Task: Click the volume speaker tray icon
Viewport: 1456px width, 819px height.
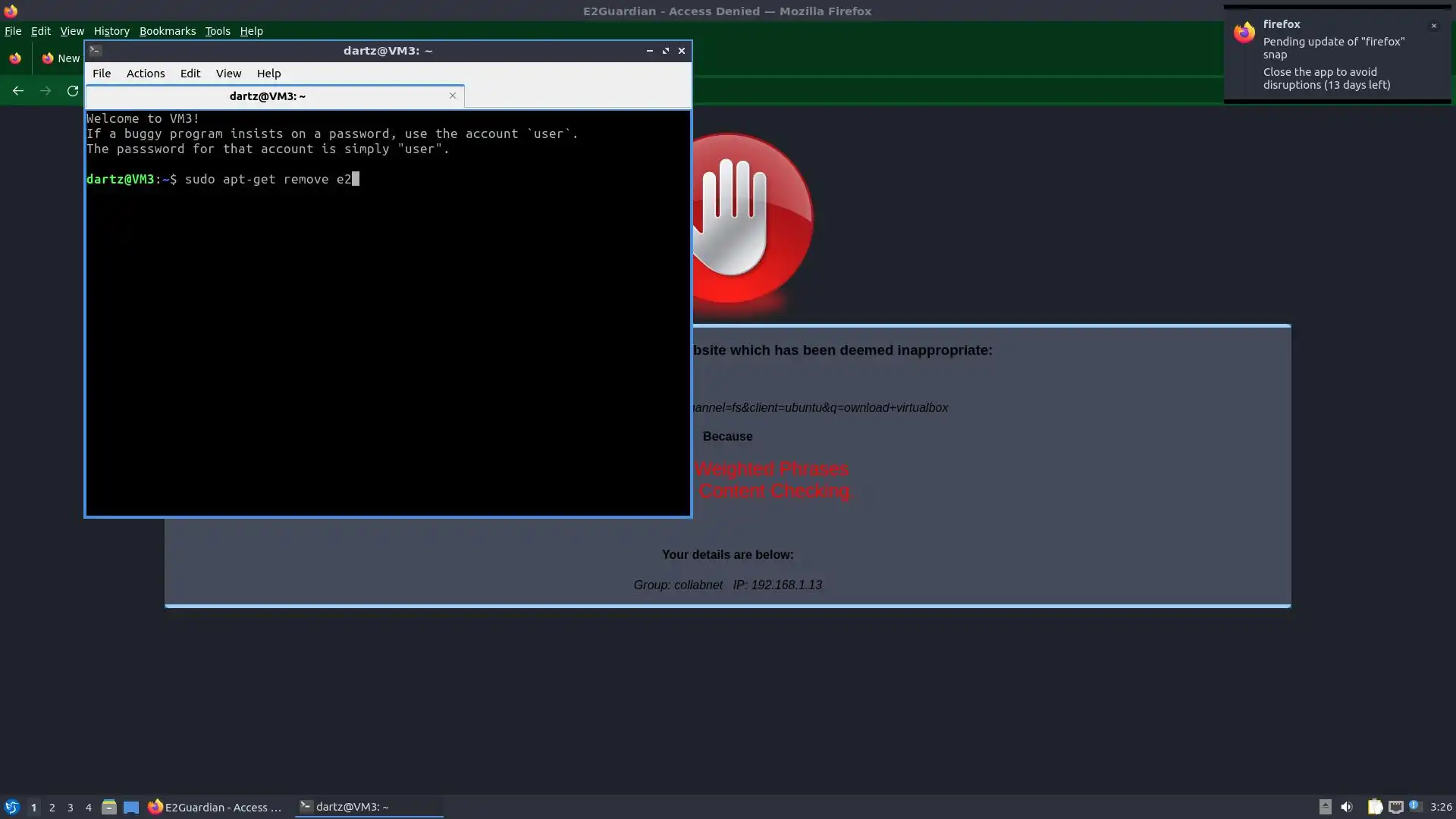Action: pos(1347,807)
